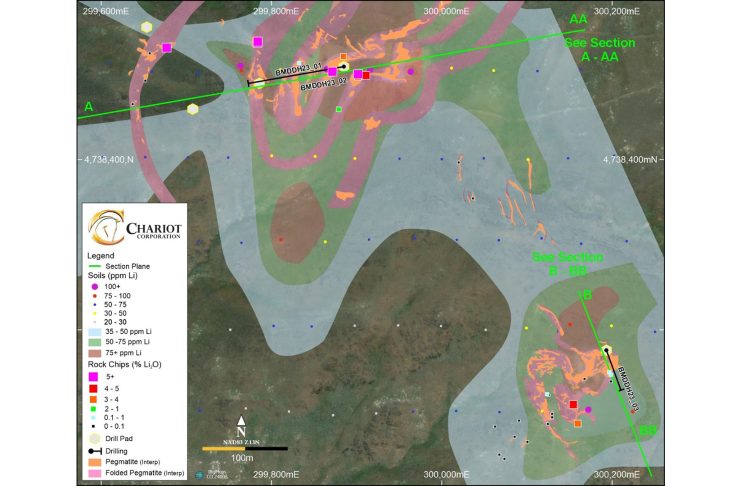This screenshot has height=486, width=741.
Task: Click the 5+ magenta rock chip legend square
Action: click(x=95, y=376)
